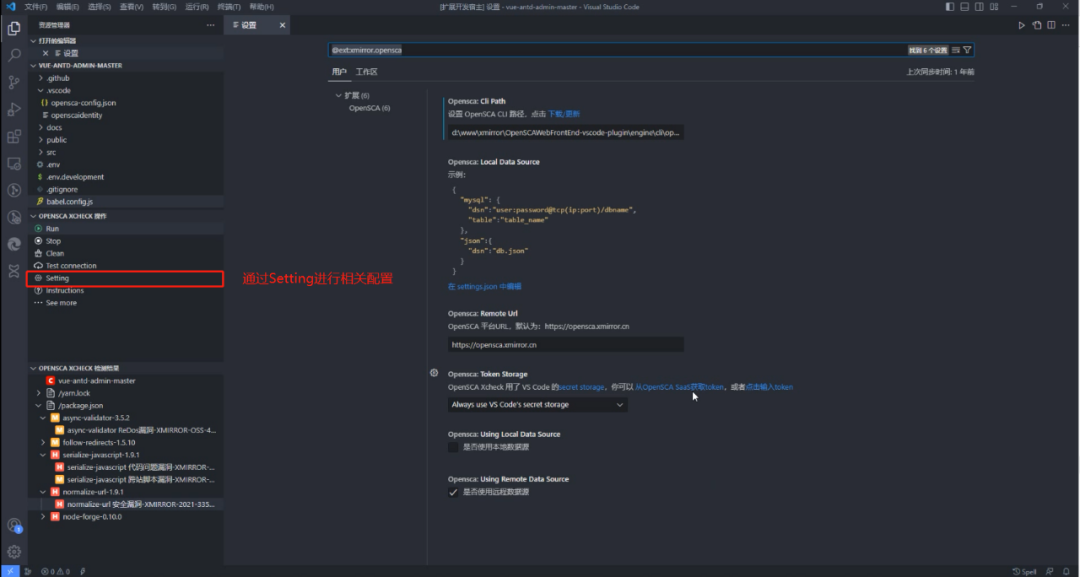The width and height of the screenshot is (1080, 577).
Task: Open the 文件(F) menu
Action: [36, 7]
